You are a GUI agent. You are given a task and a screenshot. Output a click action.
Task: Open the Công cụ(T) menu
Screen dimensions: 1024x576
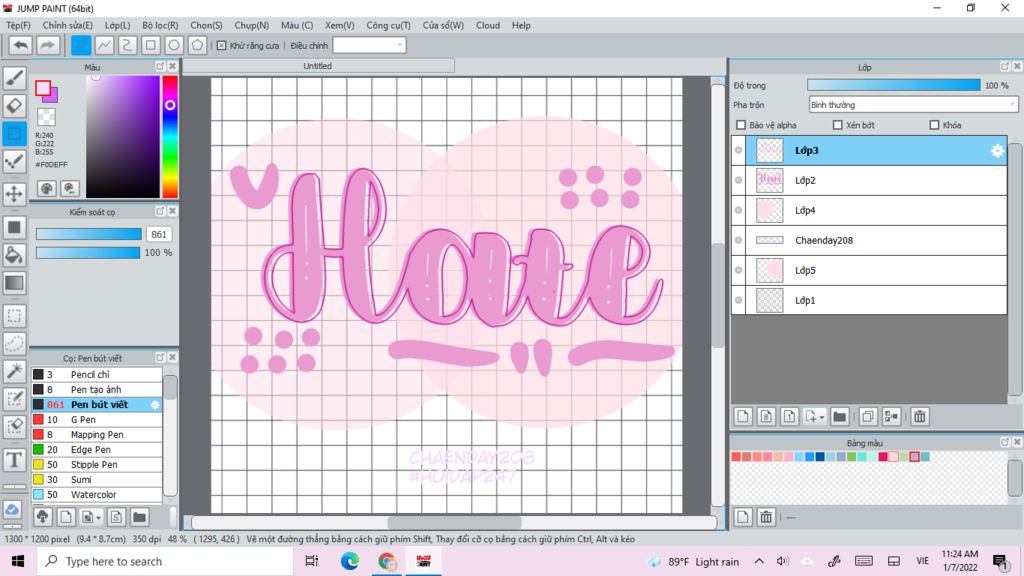click(388, 25)
